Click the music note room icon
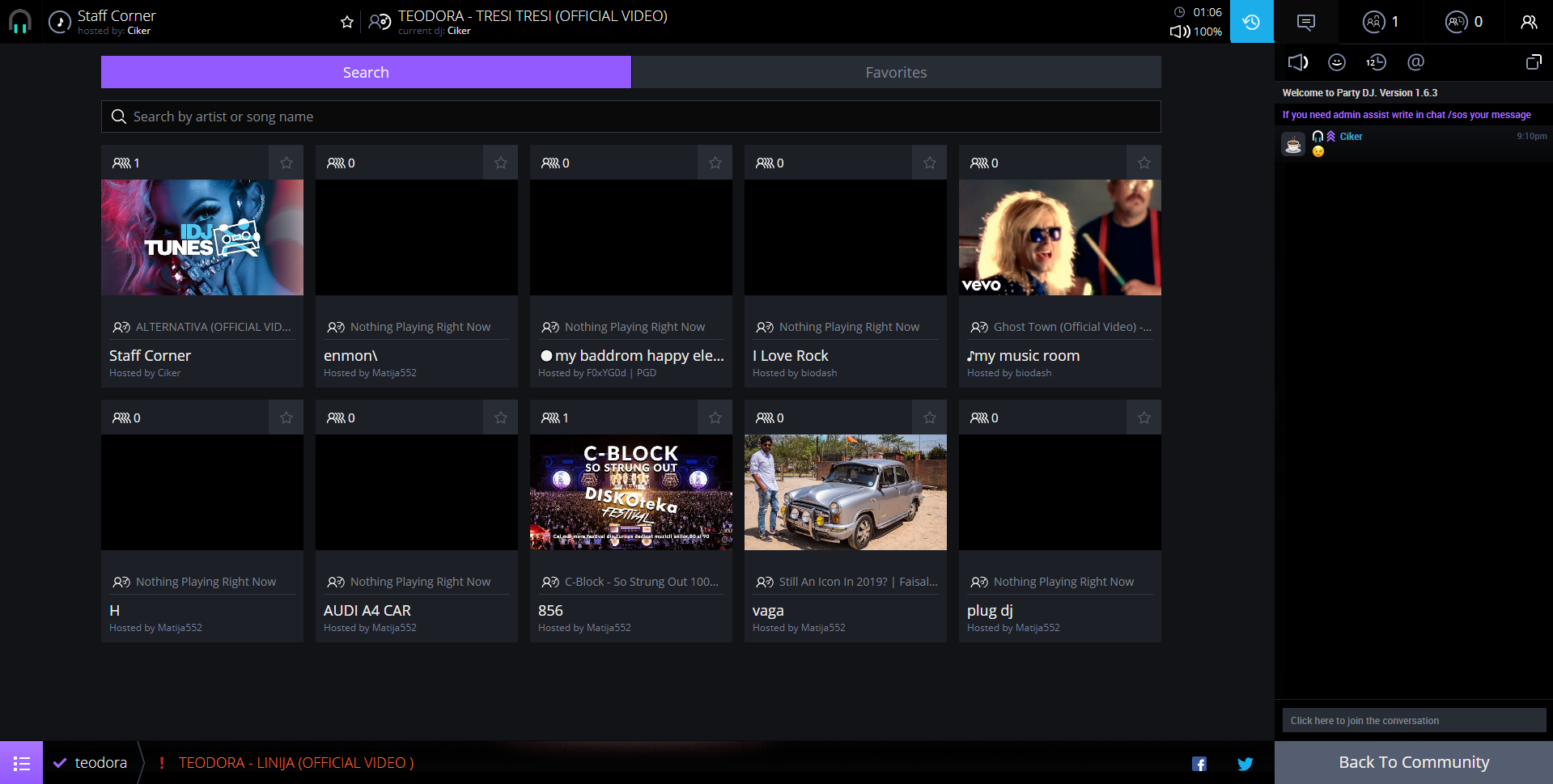Image resolution: width=1553 pixels, height=784 pixels. 60,22
